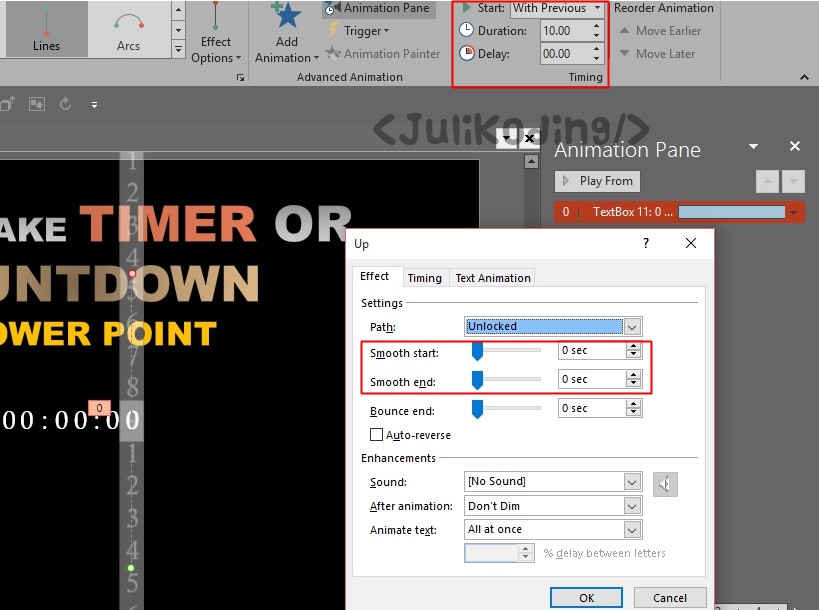Close the Animation Pane
This screenshot has width=819, height=610.
click(795, 146)
